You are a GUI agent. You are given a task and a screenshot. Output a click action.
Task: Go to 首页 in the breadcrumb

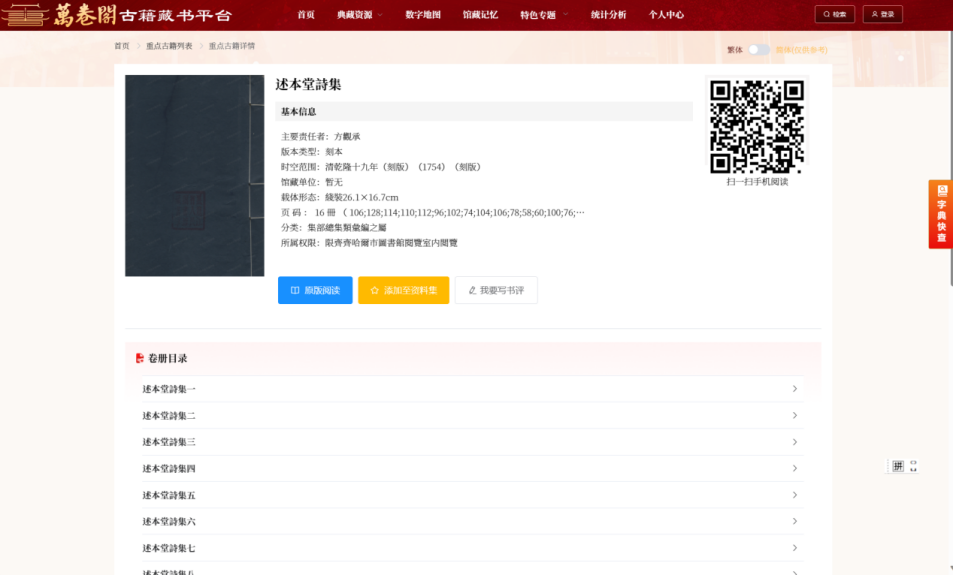coord(122,46)
